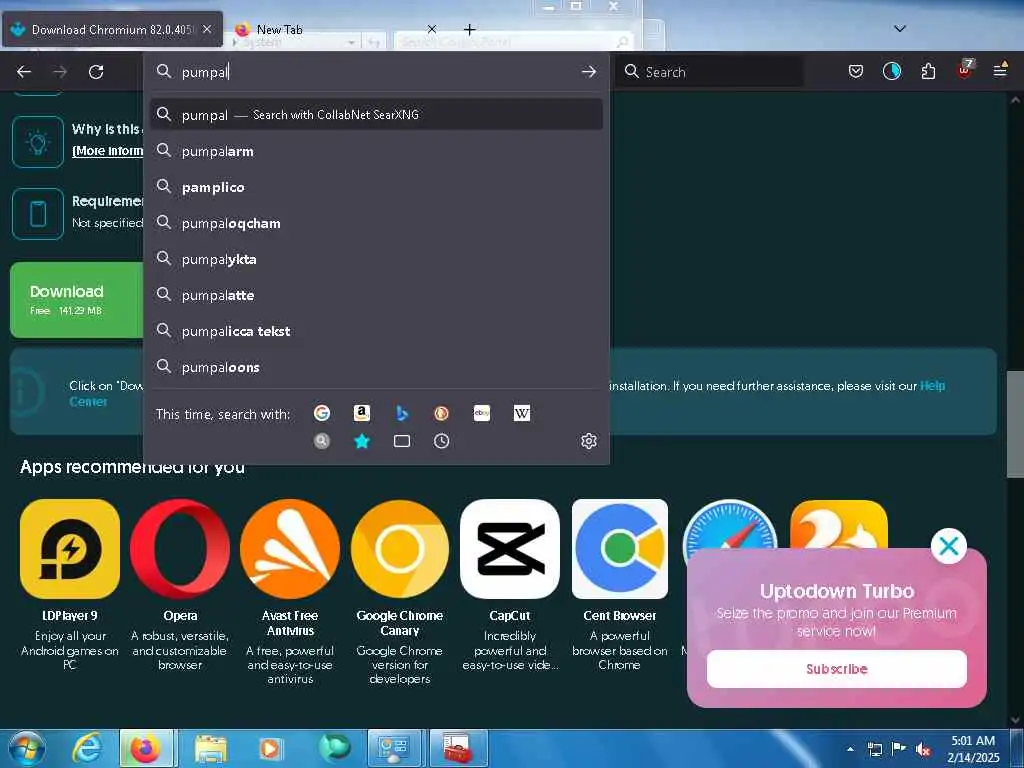The width and height of the screenshot is (1024, 768).
Task: Open the Firefox application menu
Action: 1000,70
